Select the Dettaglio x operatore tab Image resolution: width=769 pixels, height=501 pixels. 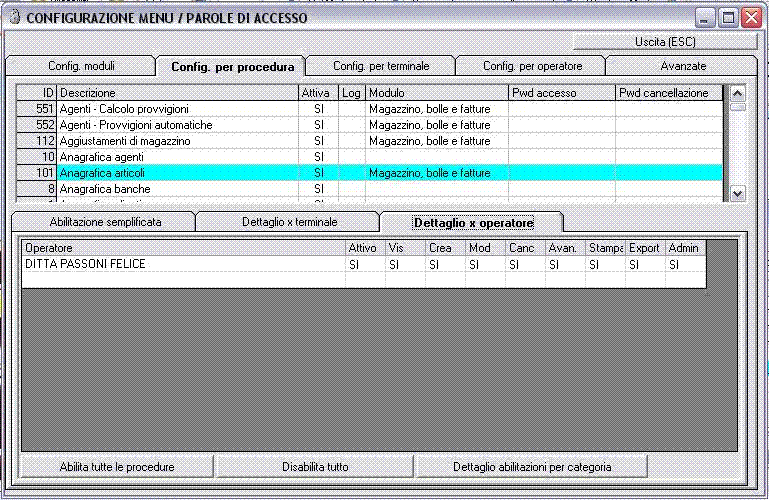point(473,223)
